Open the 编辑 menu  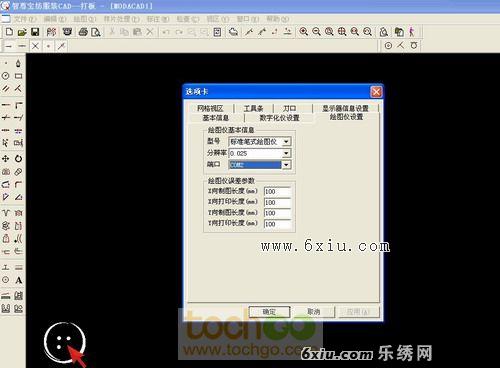point(55,19)
